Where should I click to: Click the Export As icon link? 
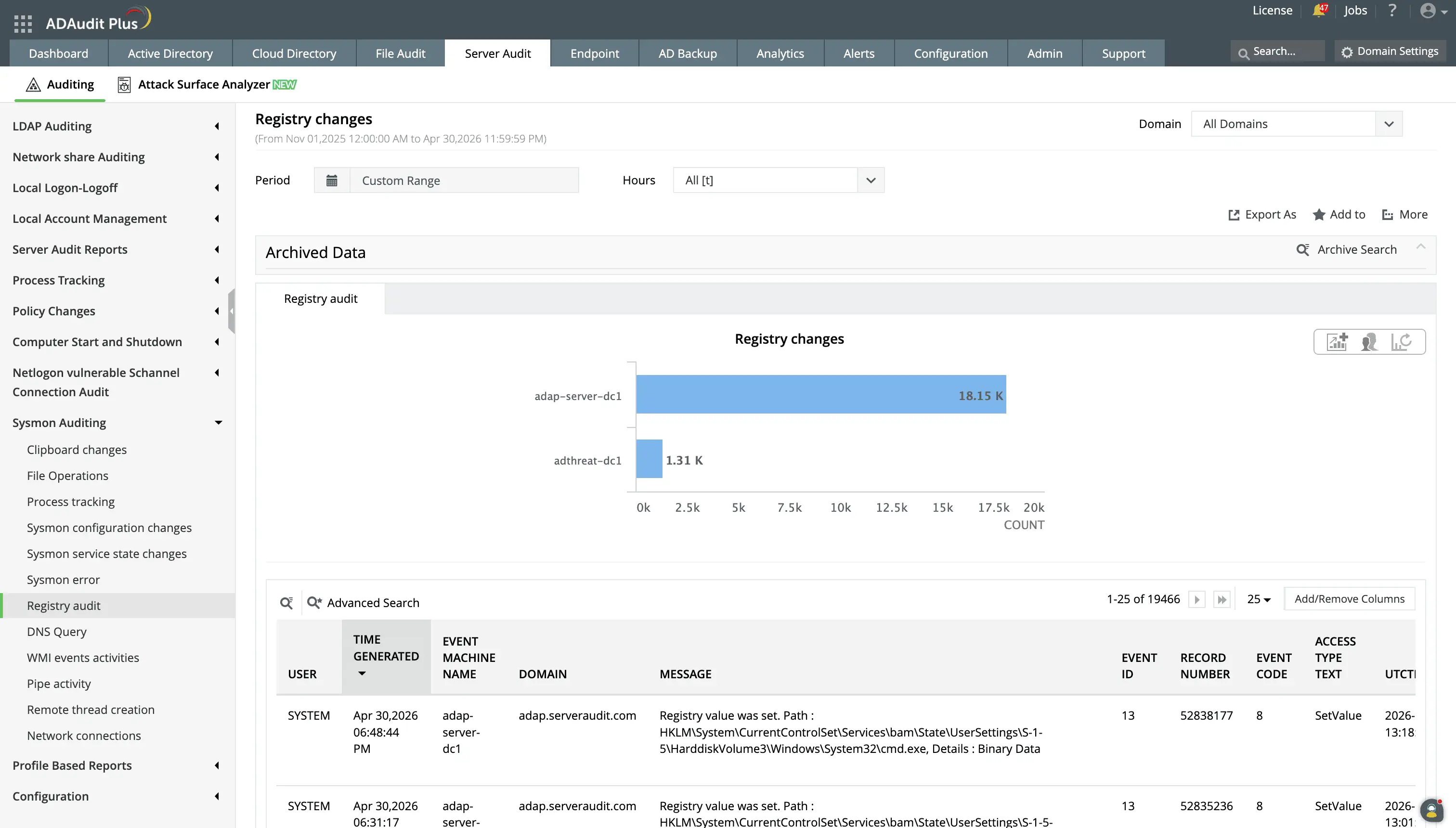(1262, 214)
